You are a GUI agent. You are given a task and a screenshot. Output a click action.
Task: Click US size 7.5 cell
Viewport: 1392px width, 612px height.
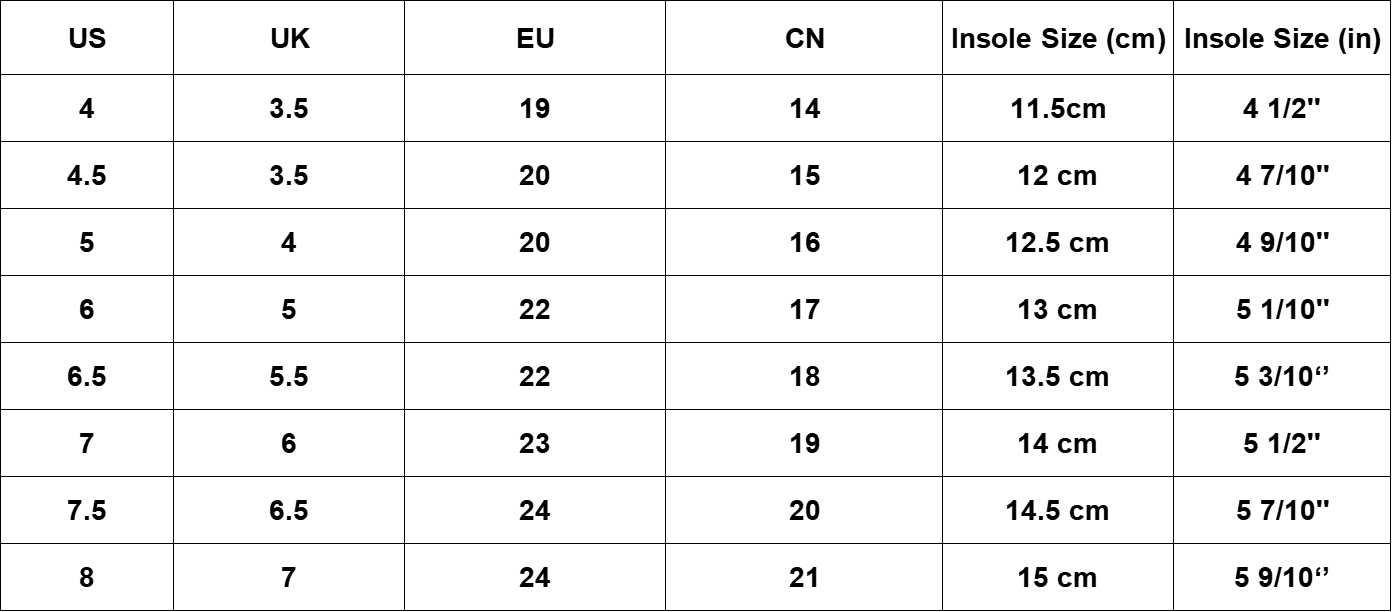(x=87, y=510)
